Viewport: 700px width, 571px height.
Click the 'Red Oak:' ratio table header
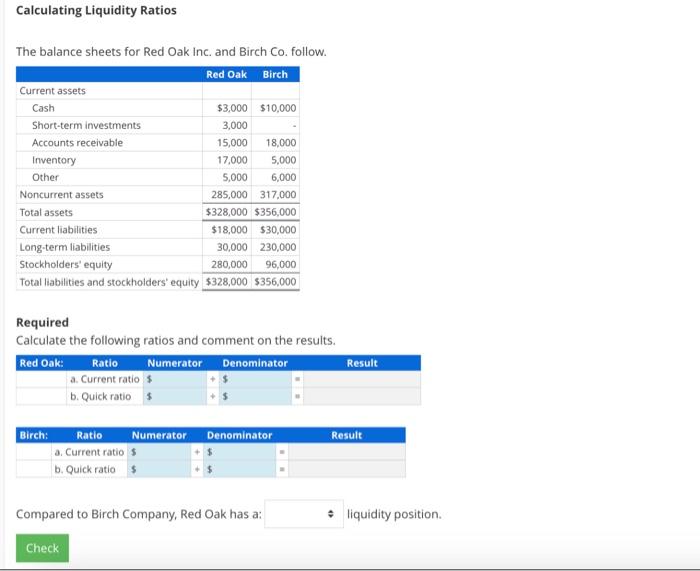[x=41, y=363]
